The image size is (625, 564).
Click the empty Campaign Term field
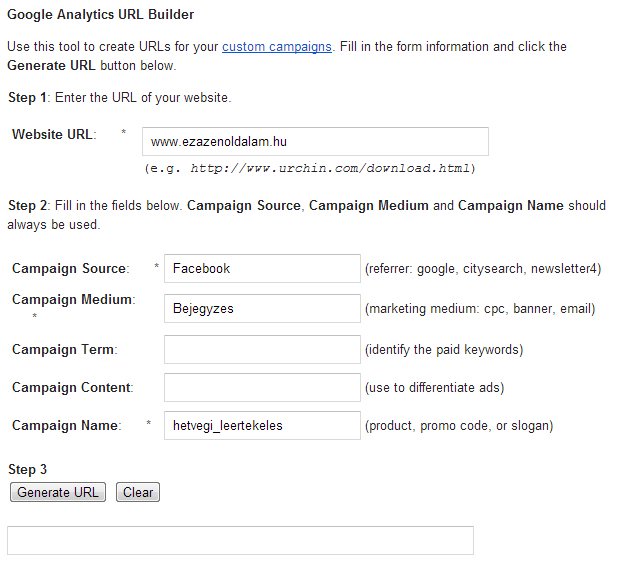pos(262,349)
